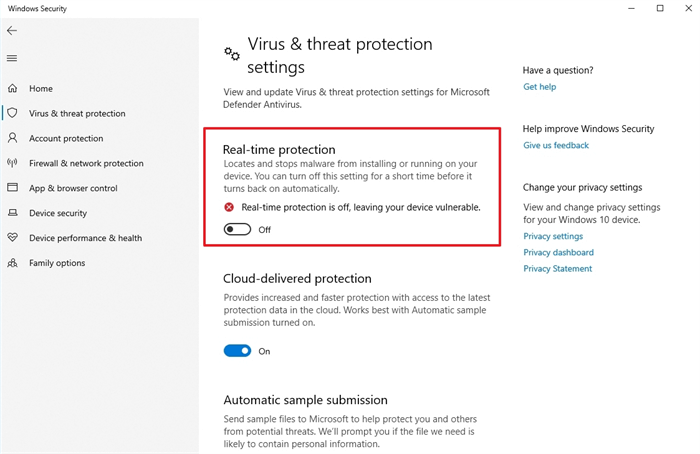Image resolution: width=700 pixels, height=454 pixels.
Task: Turn on the Real-time protection toggle
Action: pyautogui.click(x=237, y=229)
